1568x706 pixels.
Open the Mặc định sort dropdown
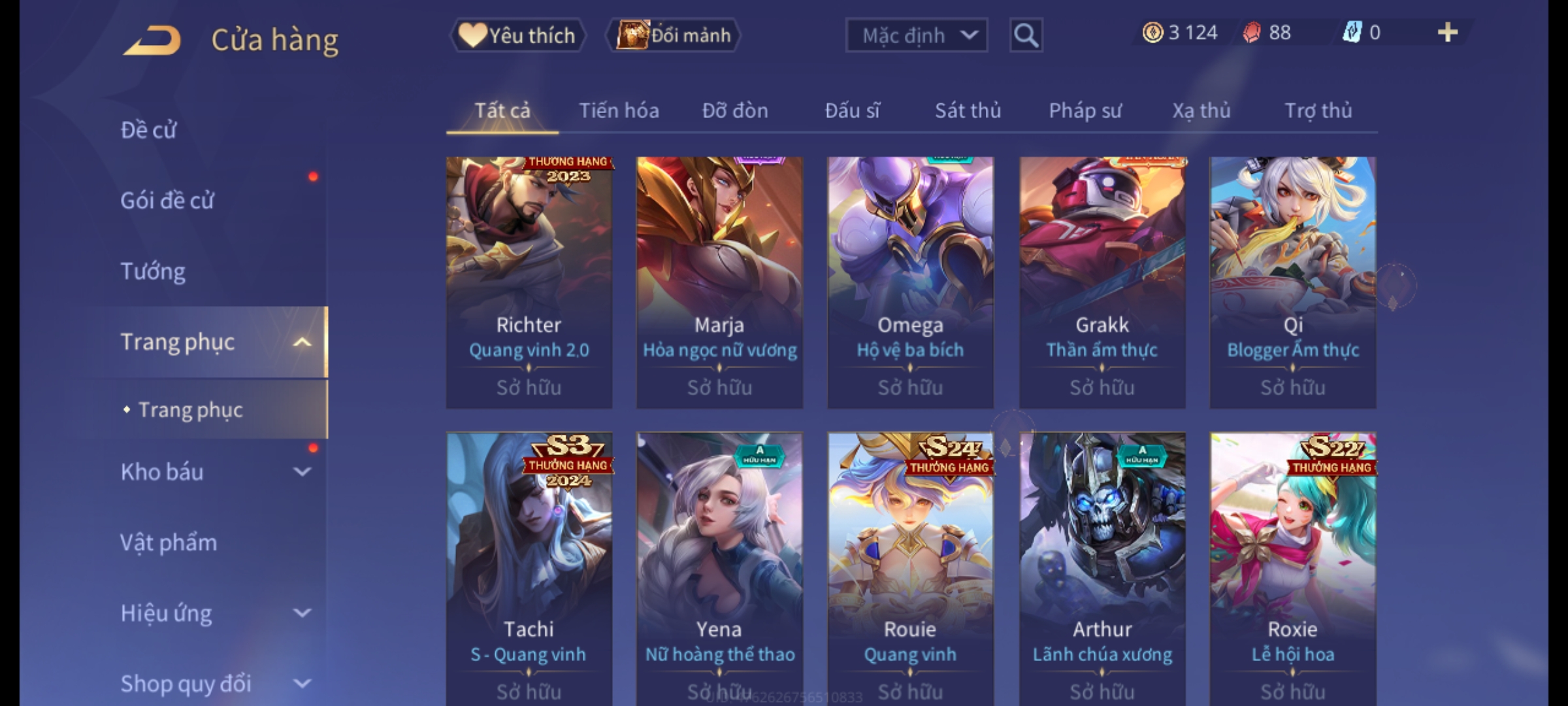pyautogui.click(x=916, y=35)
